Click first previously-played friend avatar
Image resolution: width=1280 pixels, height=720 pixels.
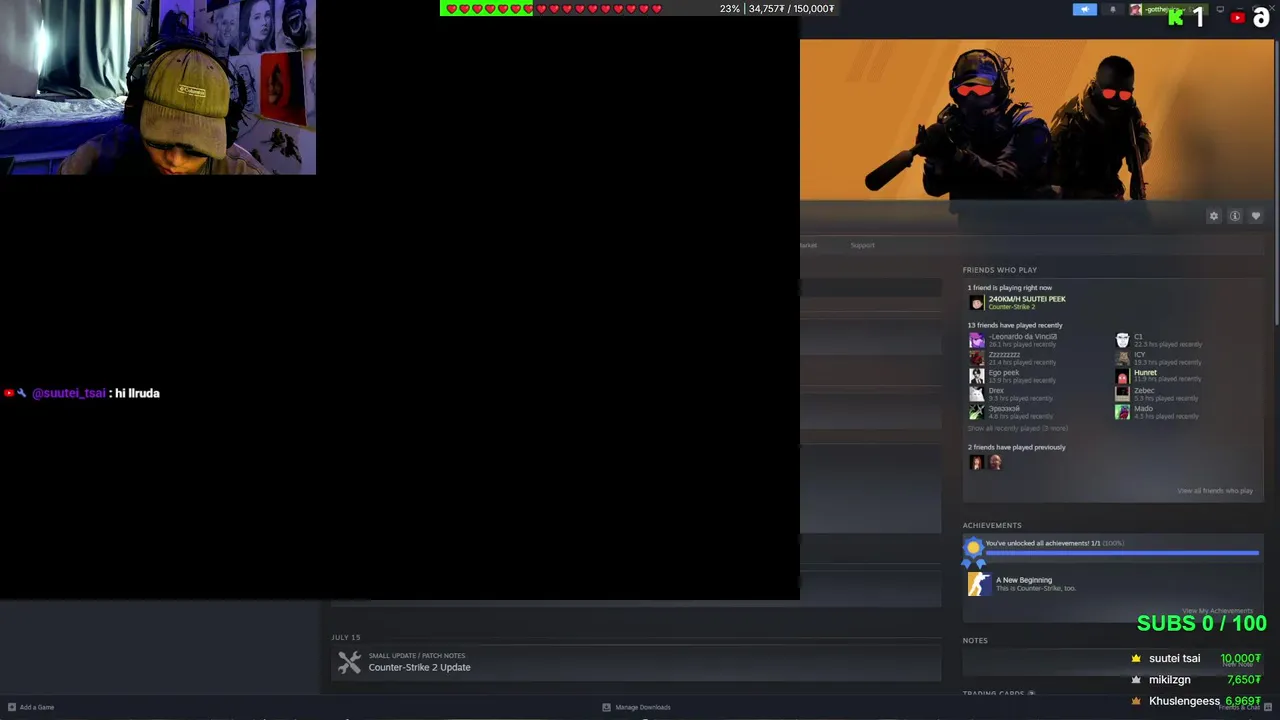[976, 462]
